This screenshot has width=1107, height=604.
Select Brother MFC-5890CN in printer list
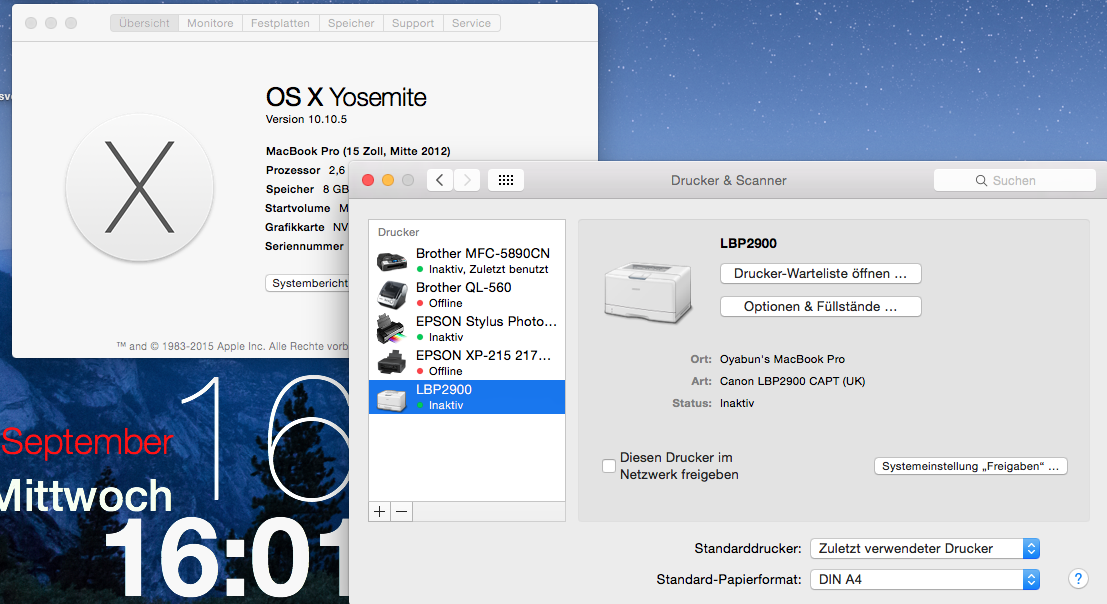click(x=467, y=260)
